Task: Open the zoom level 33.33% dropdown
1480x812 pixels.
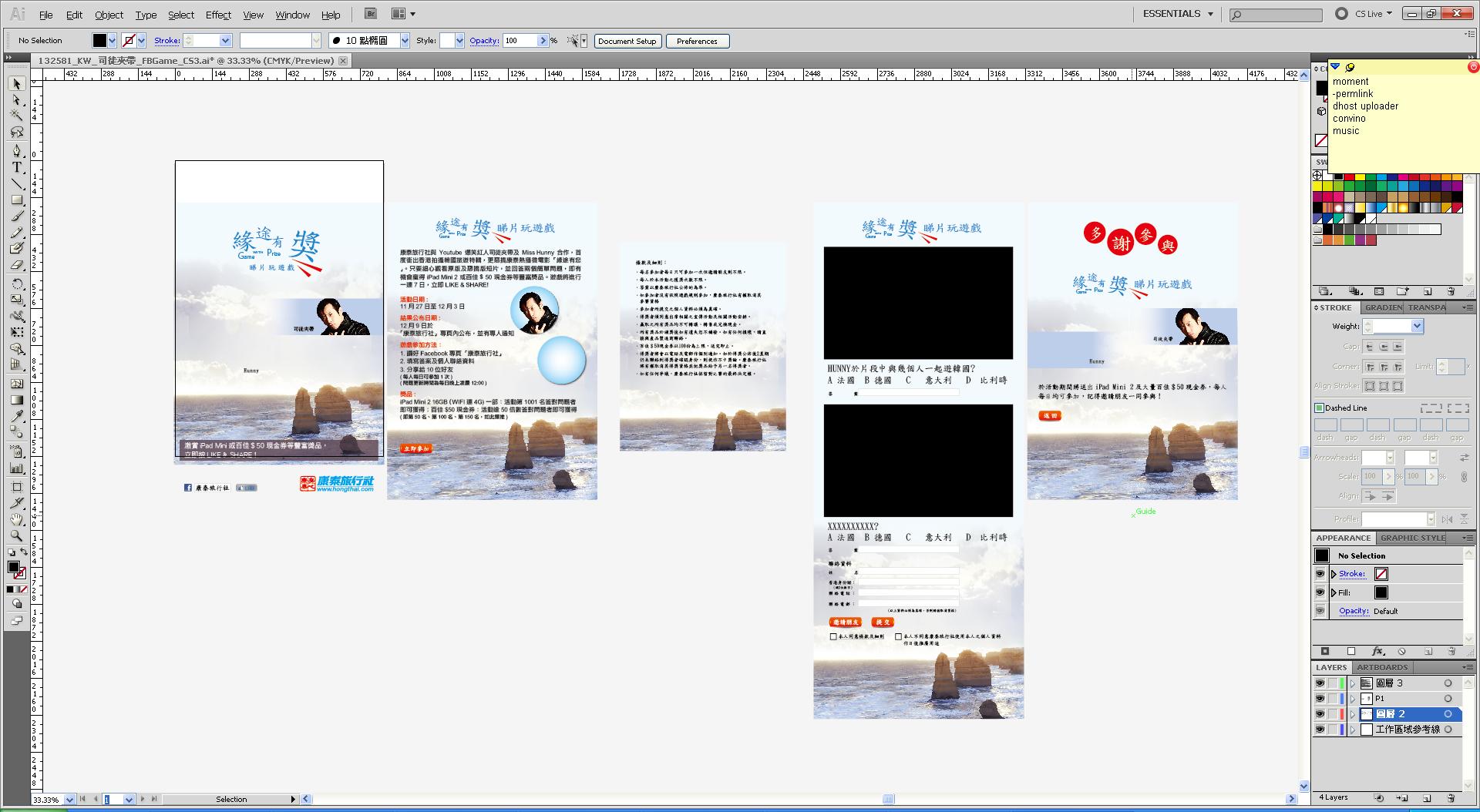Action: click(x=69, y=800)
